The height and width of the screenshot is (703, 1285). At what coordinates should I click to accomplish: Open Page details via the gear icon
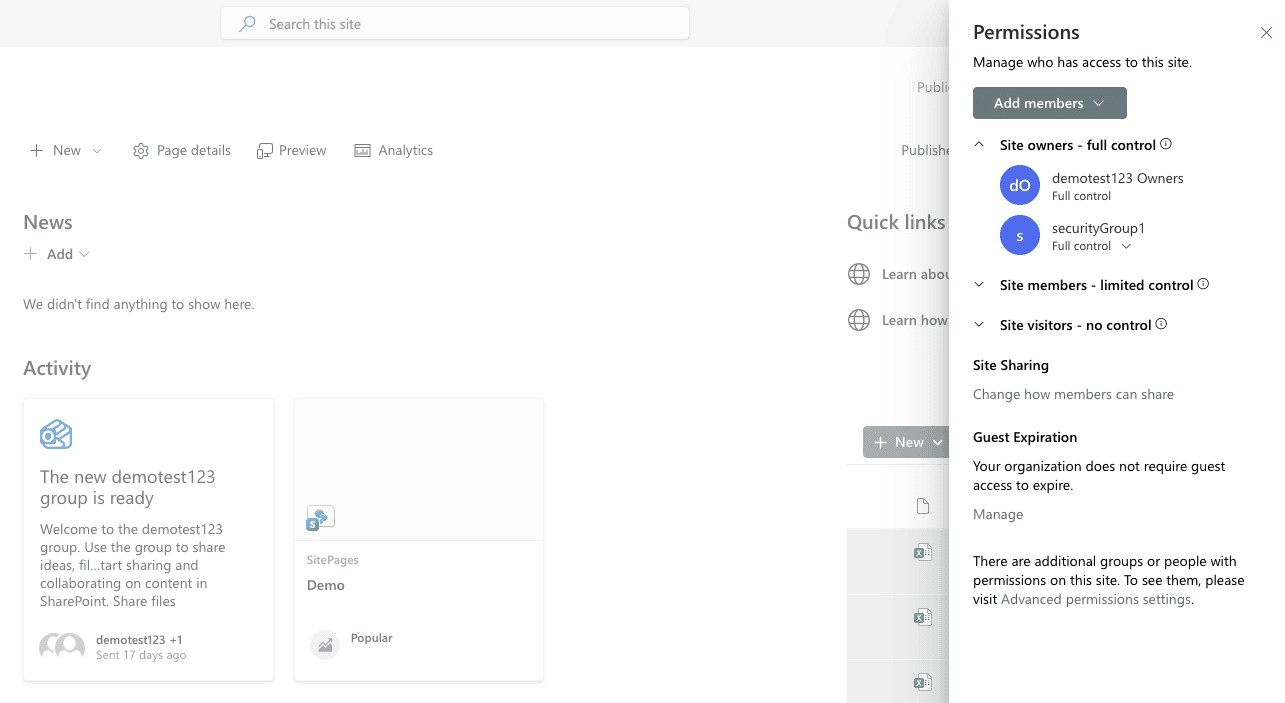140,150
